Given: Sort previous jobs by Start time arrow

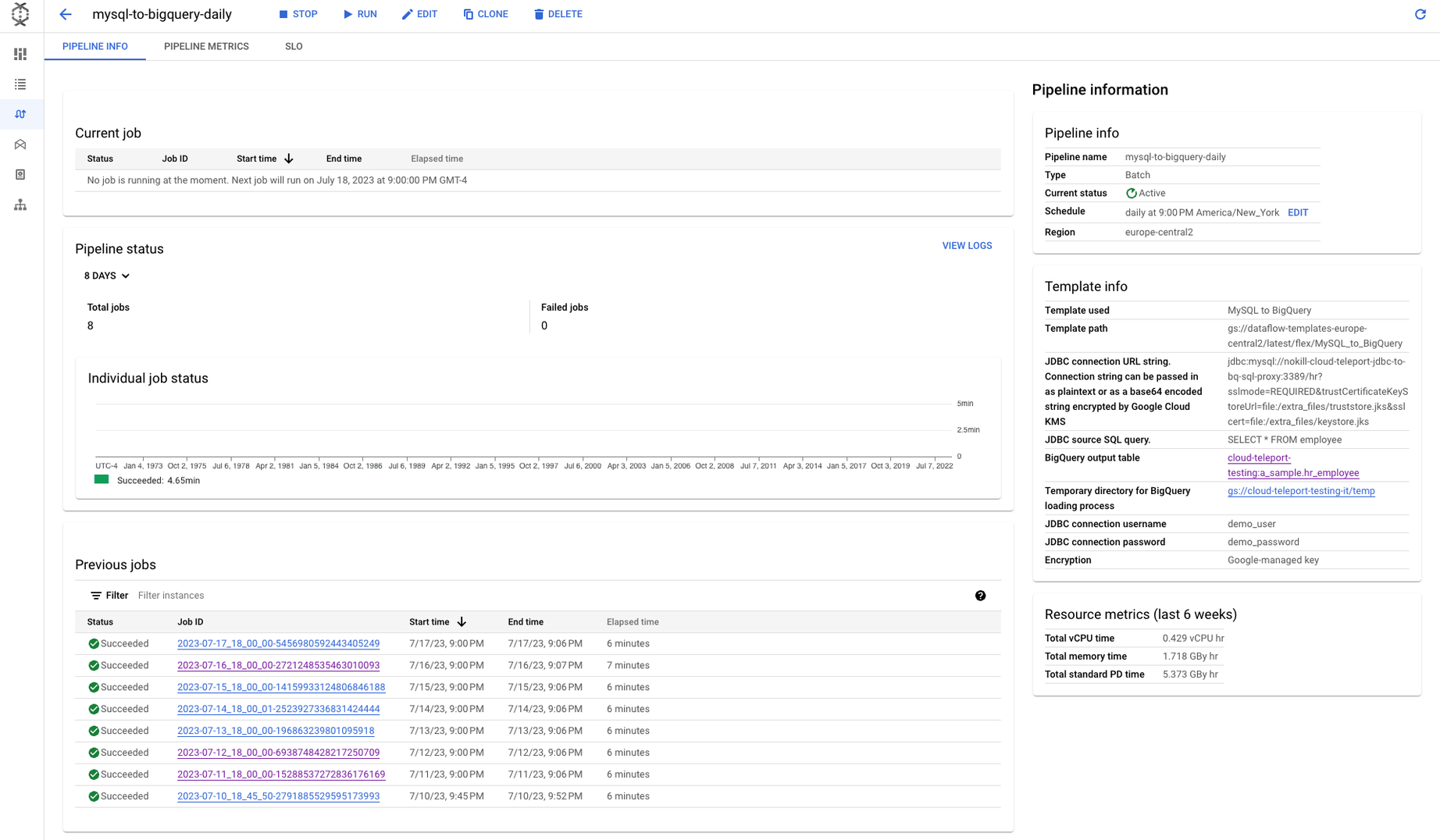Looking at the screenshot, I should (462, 622).
